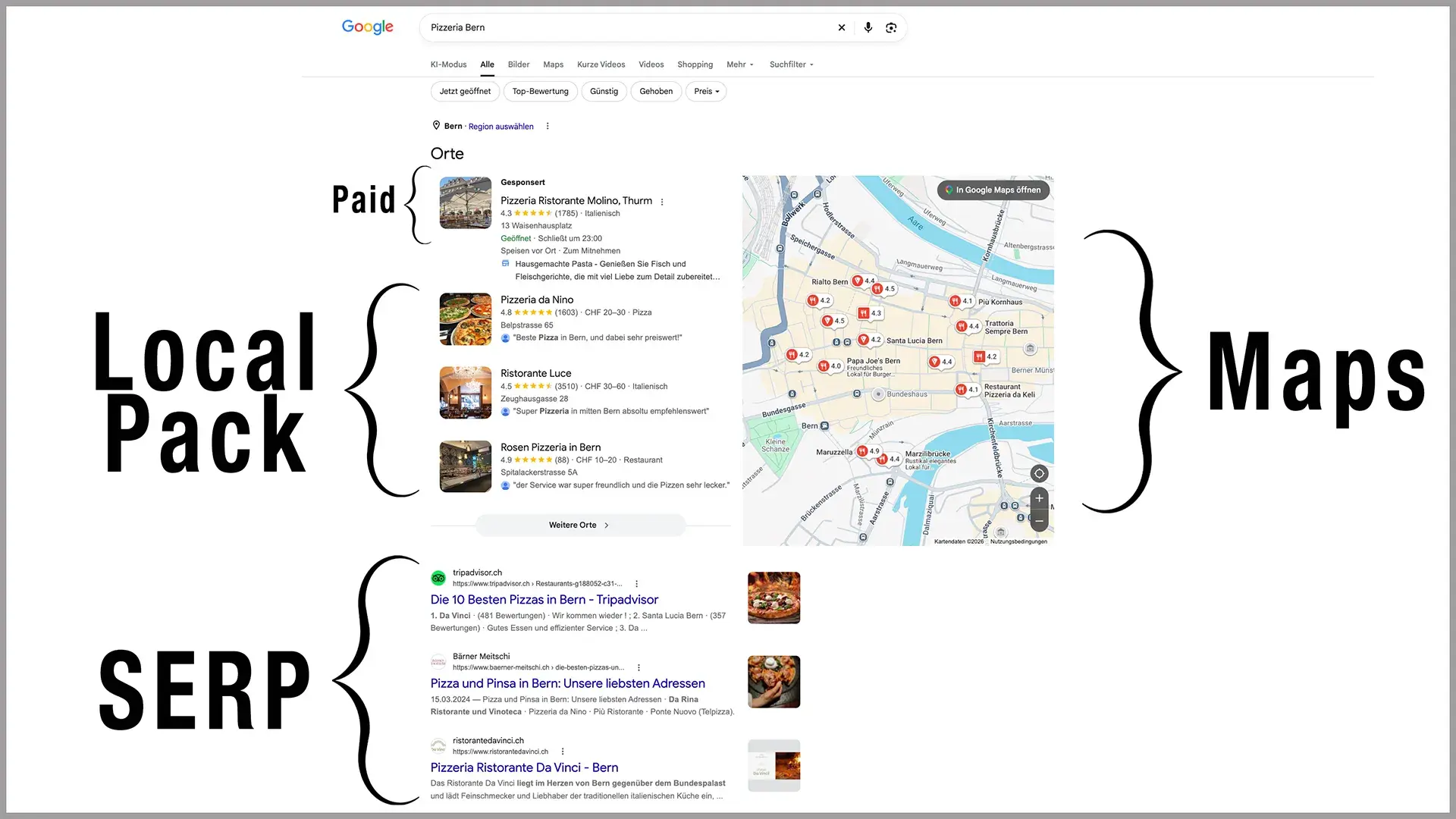This screenshot has height=819, width=1456.
Task: Open Ristorante Luce photo thumbnail
Action: tap(466, 393)
